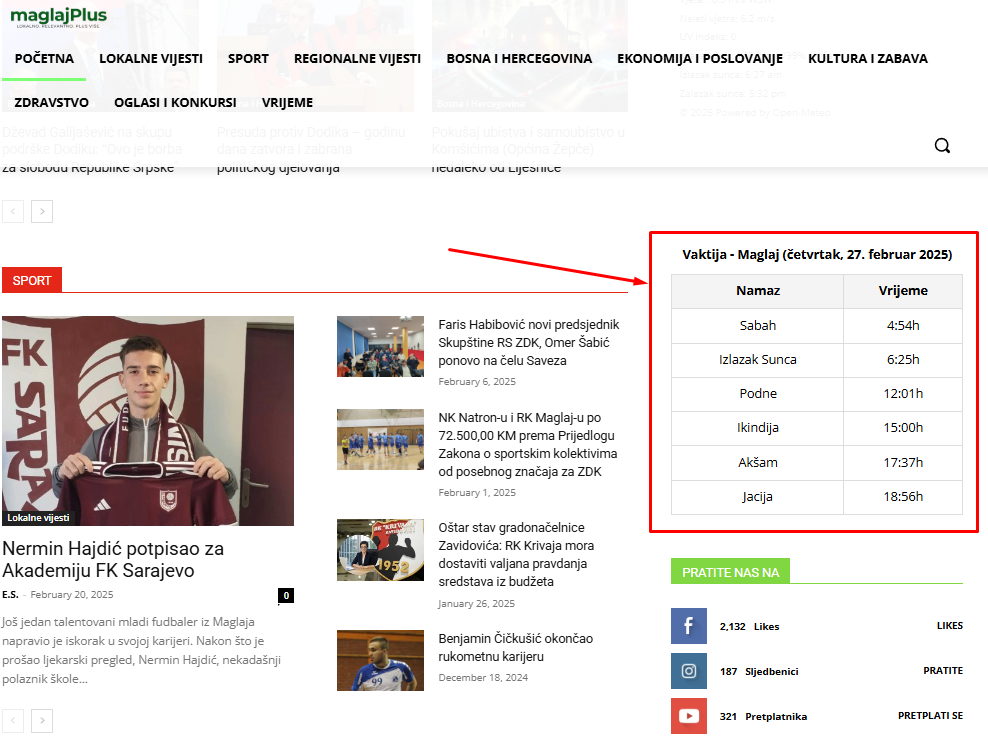Open Nermin Hajdić Akademija FK Sarajevo headline
This screenshot has height=752, width=988.
tap(113, 560)
